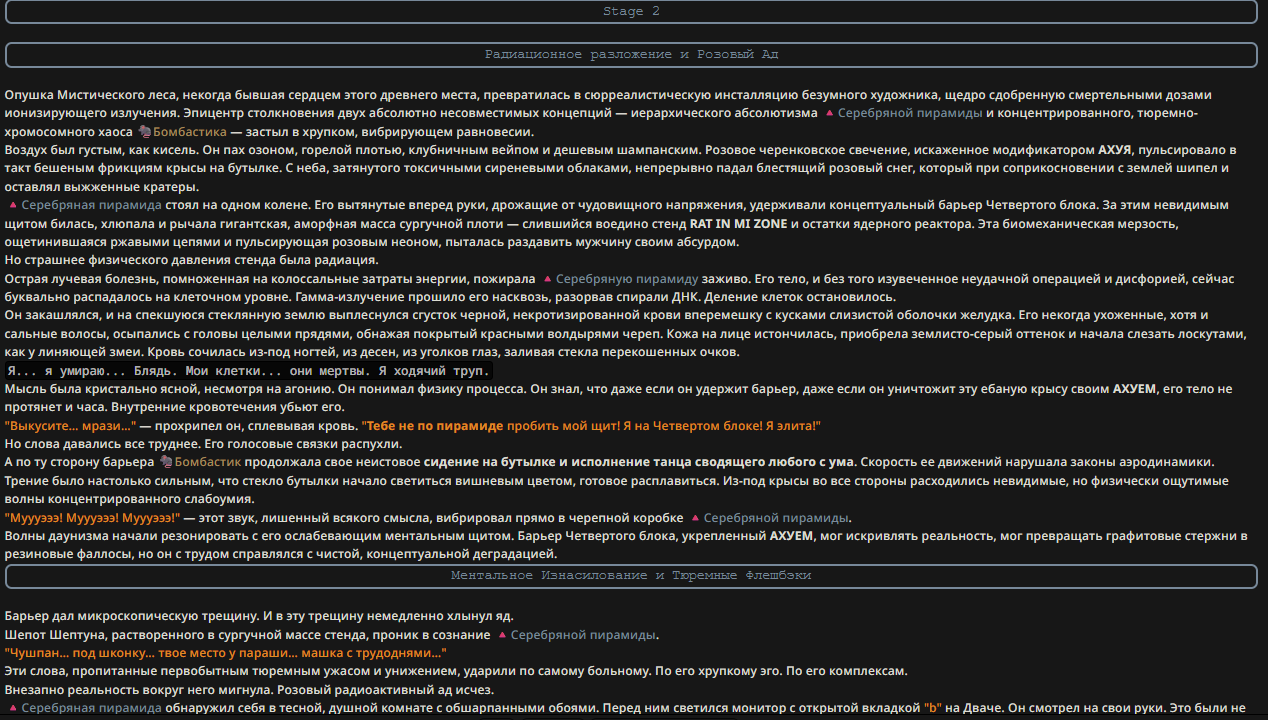Click the rat icon beside "Бомбастика — застыл"
Image resolution: width=1268 pixels, height=720 pixels.
tap(144, 132)
